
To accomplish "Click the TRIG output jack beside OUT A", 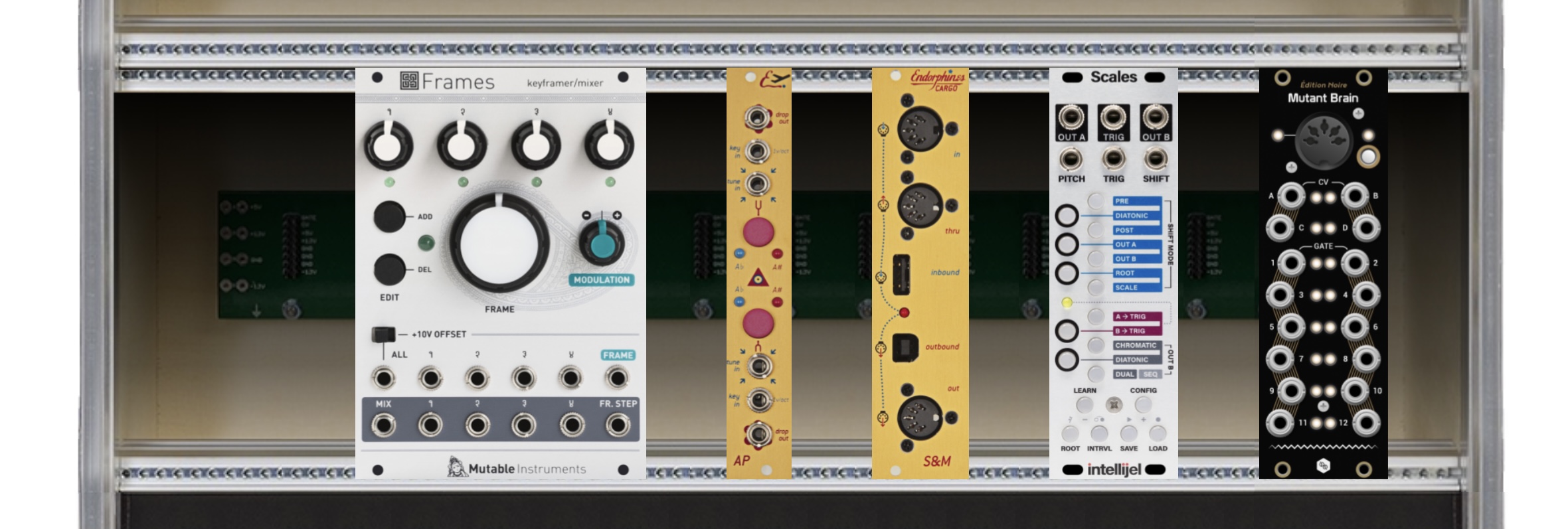I will click(x=1114, y=118).
